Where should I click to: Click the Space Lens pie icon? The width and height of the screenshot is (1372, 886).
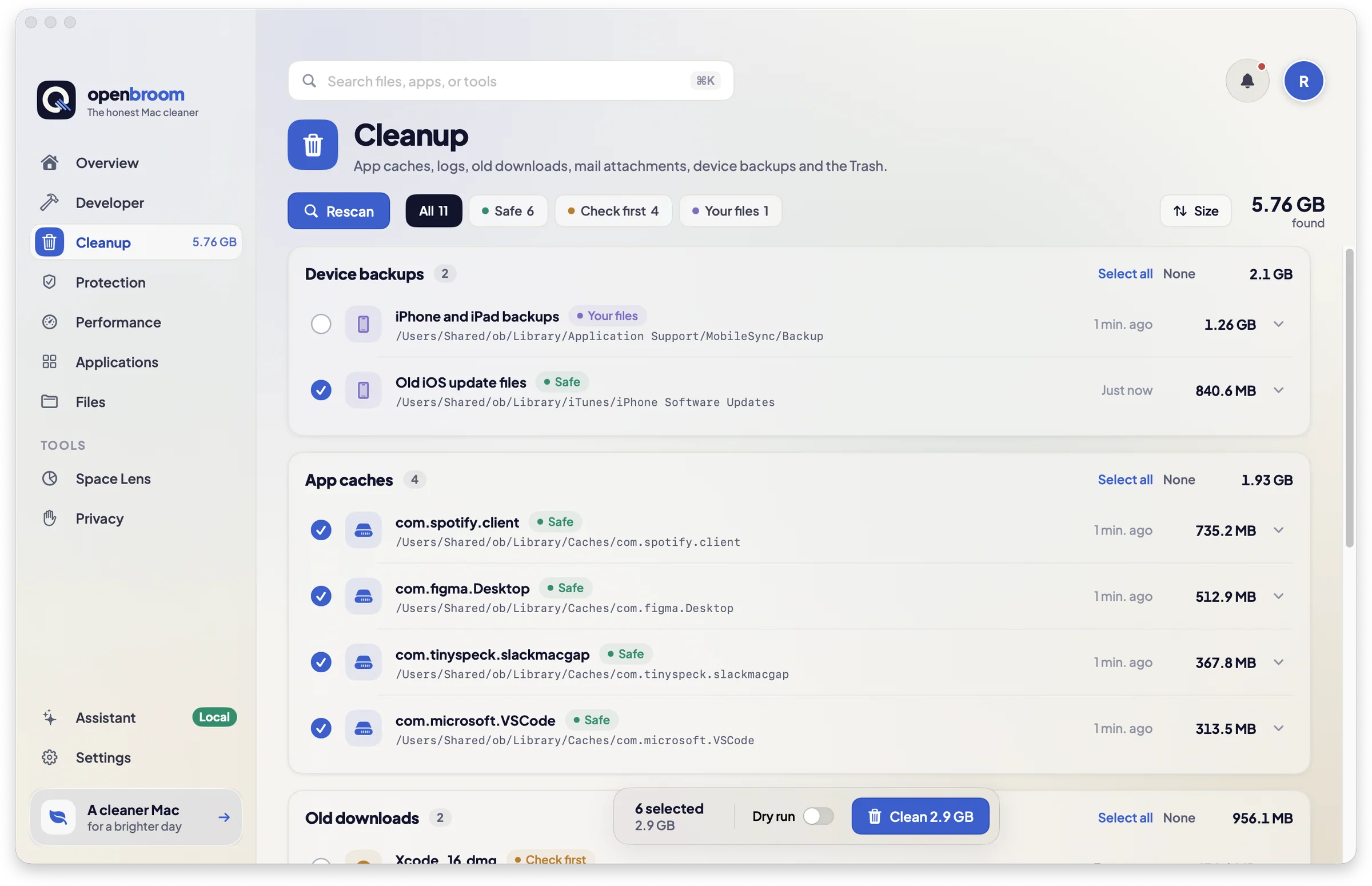[x=50, y=478]
